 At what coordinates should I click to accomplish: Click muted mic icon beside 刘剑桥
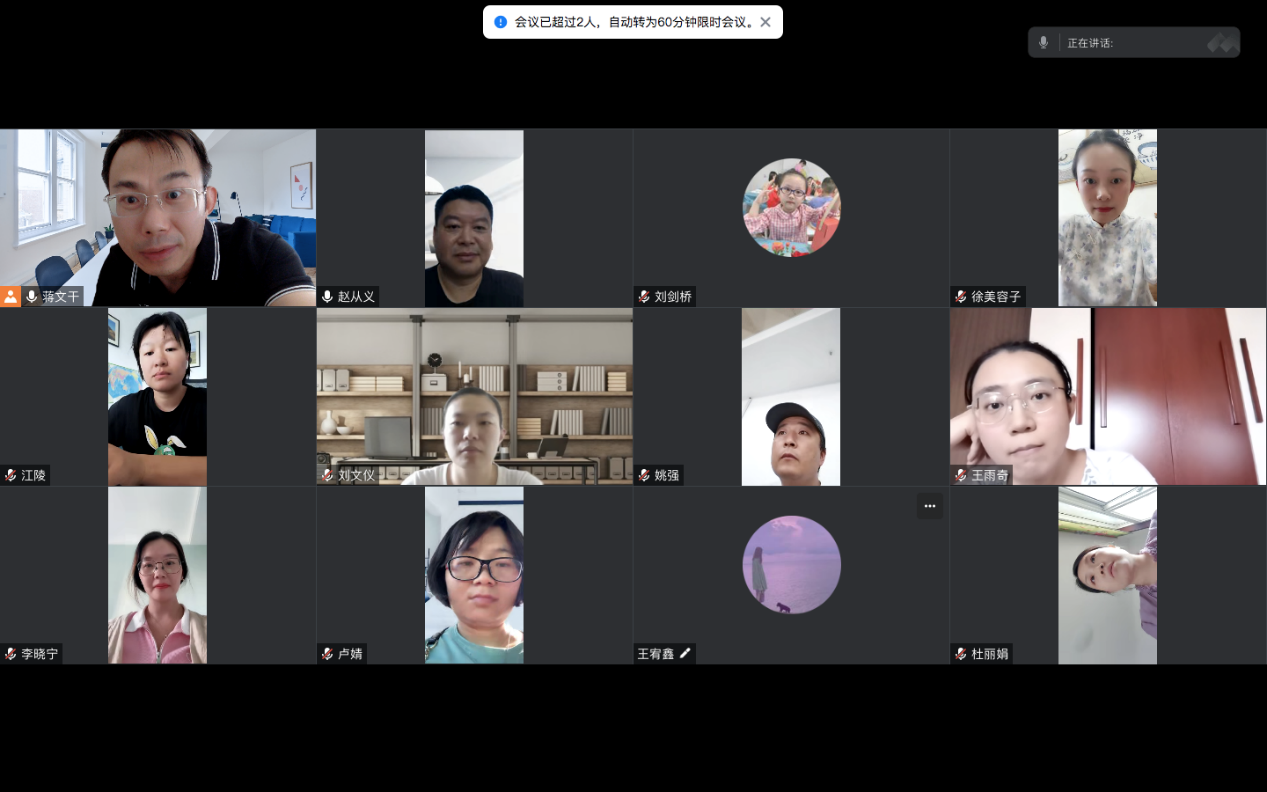644,297
